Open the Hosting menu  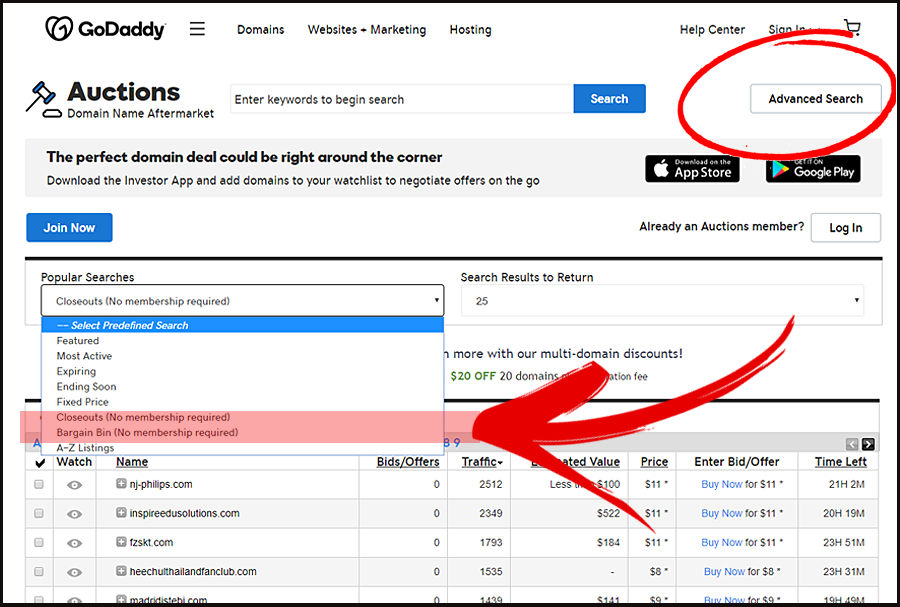tap(471, 30)
